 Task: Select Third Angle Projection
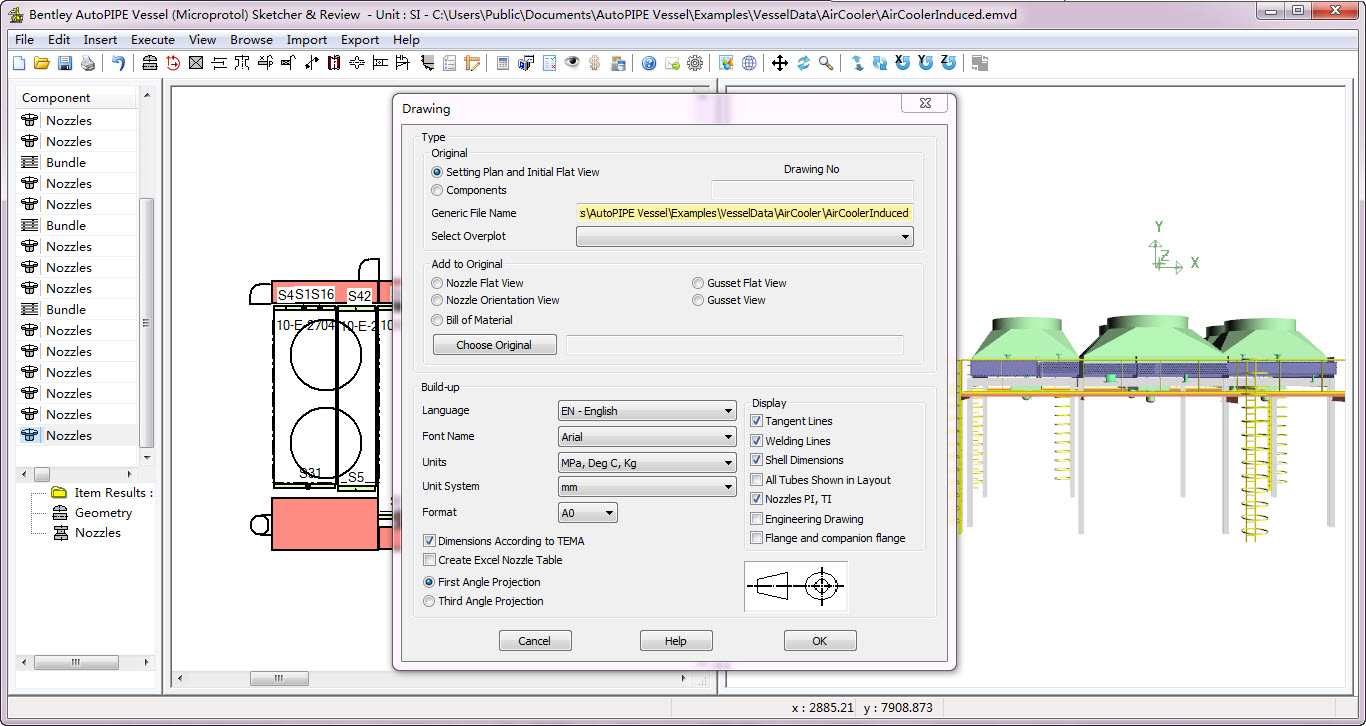click(x=484, y=601)
